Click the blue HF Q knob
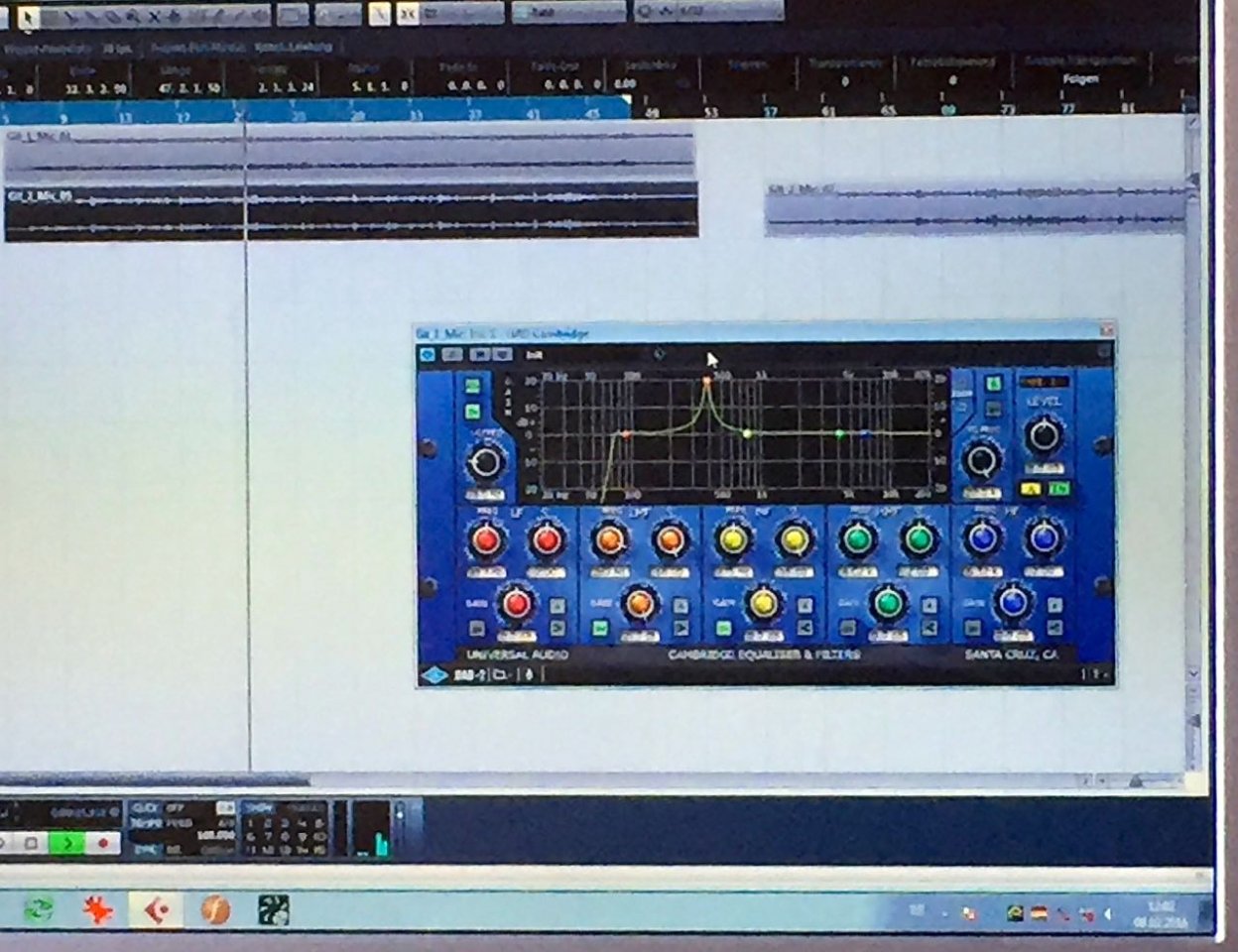Image resolution: width=1238 pixels, height=952 pixels. [1044, 538]
